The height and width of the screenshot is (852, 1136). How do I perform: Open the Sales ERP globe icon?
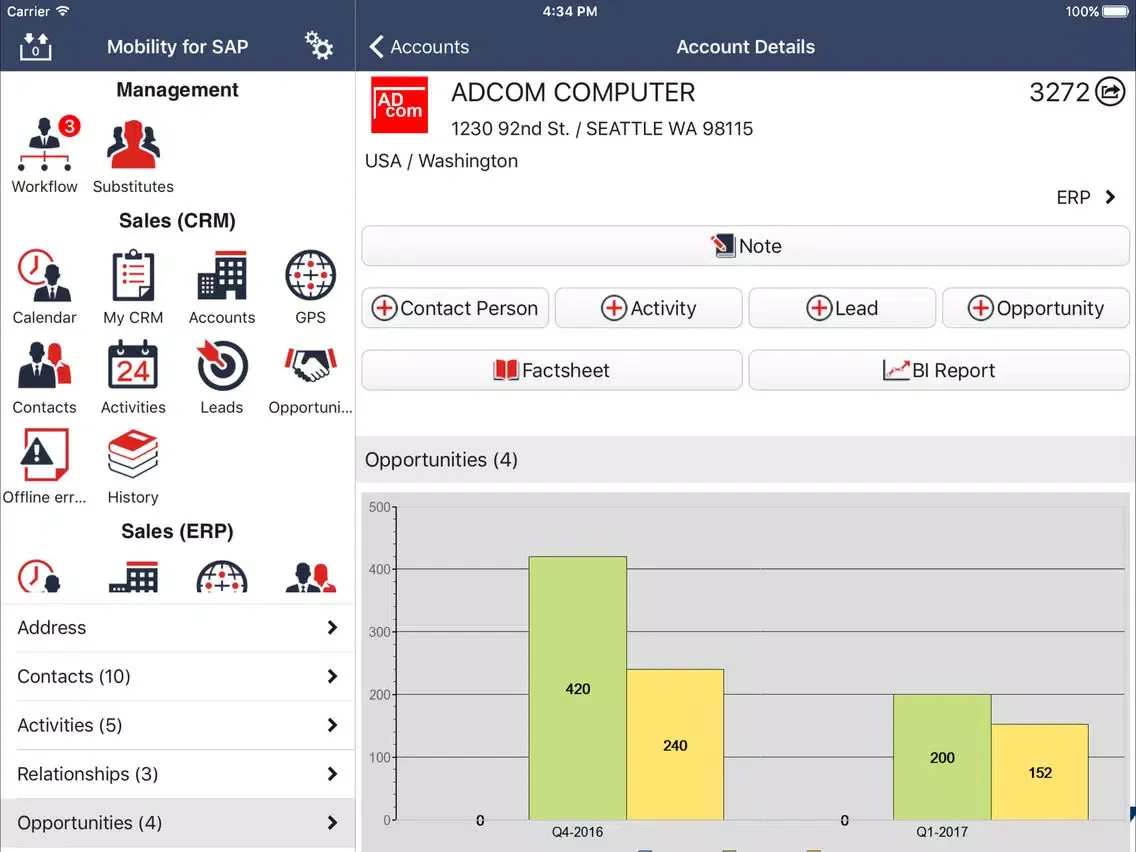click(x=222, y=576)
